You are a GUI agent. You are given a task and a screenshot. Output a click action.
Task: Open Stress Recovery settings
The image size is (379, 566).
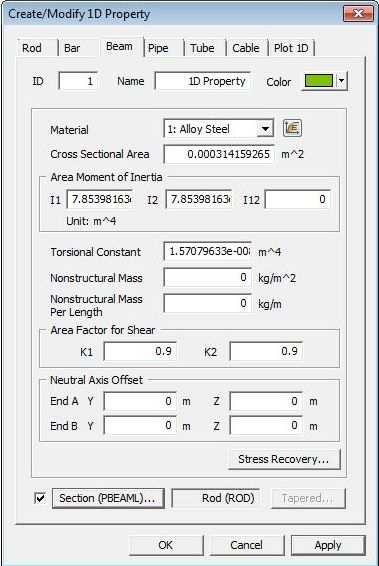point(284,459)
